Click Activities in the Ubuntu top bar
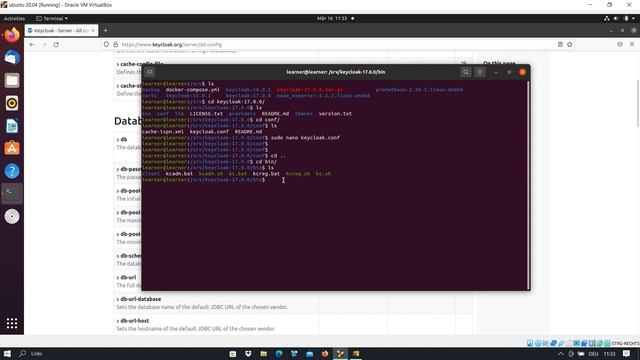Image resolution: width=640 pixels, height=360 pixels. point(14,18)
